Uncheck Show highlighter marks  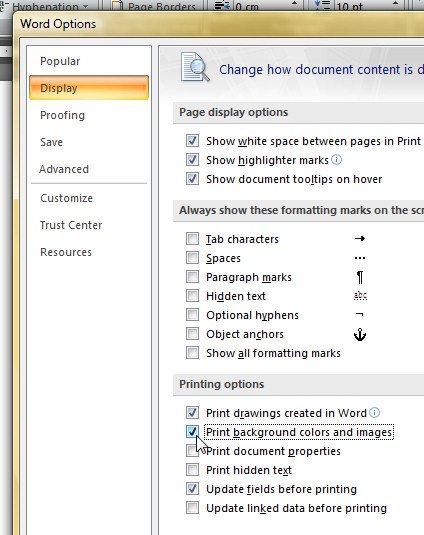[192, 160]
